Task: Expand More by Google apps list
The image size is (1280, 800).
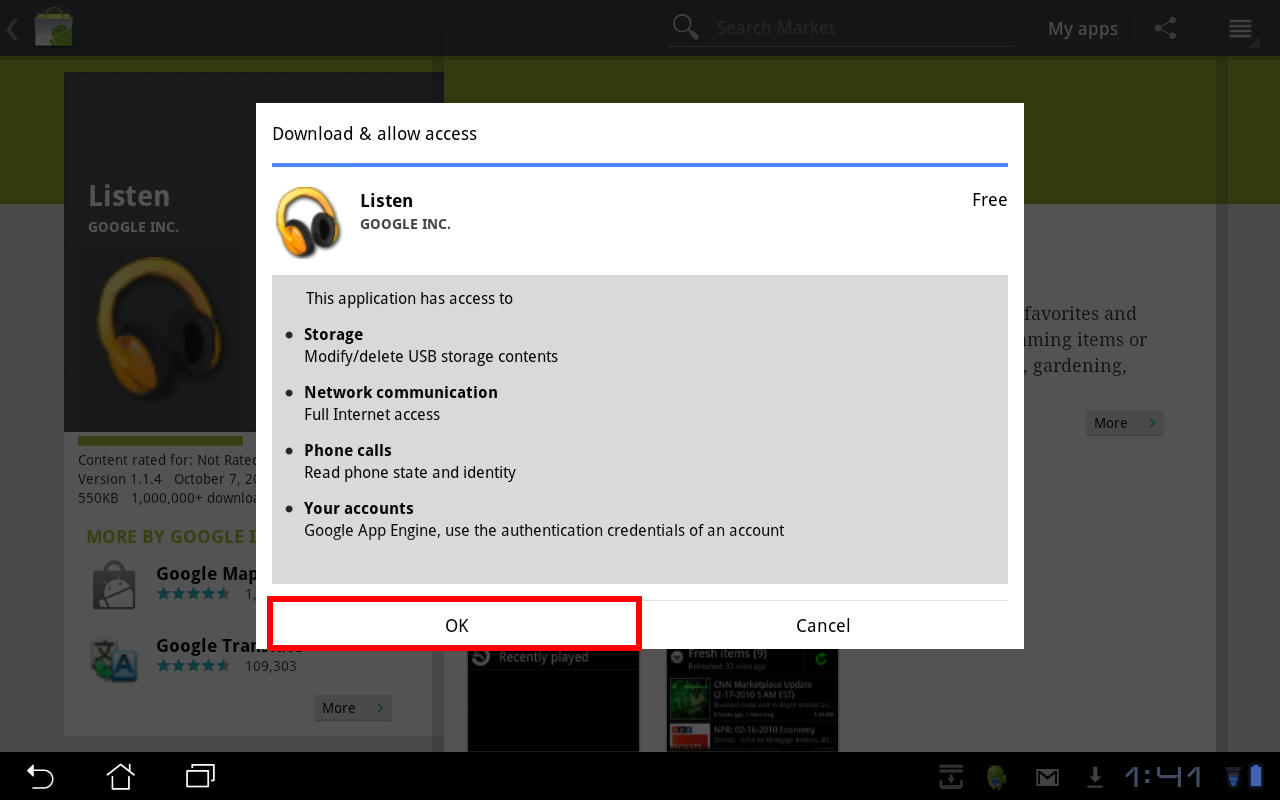Action: pos(352,708)
